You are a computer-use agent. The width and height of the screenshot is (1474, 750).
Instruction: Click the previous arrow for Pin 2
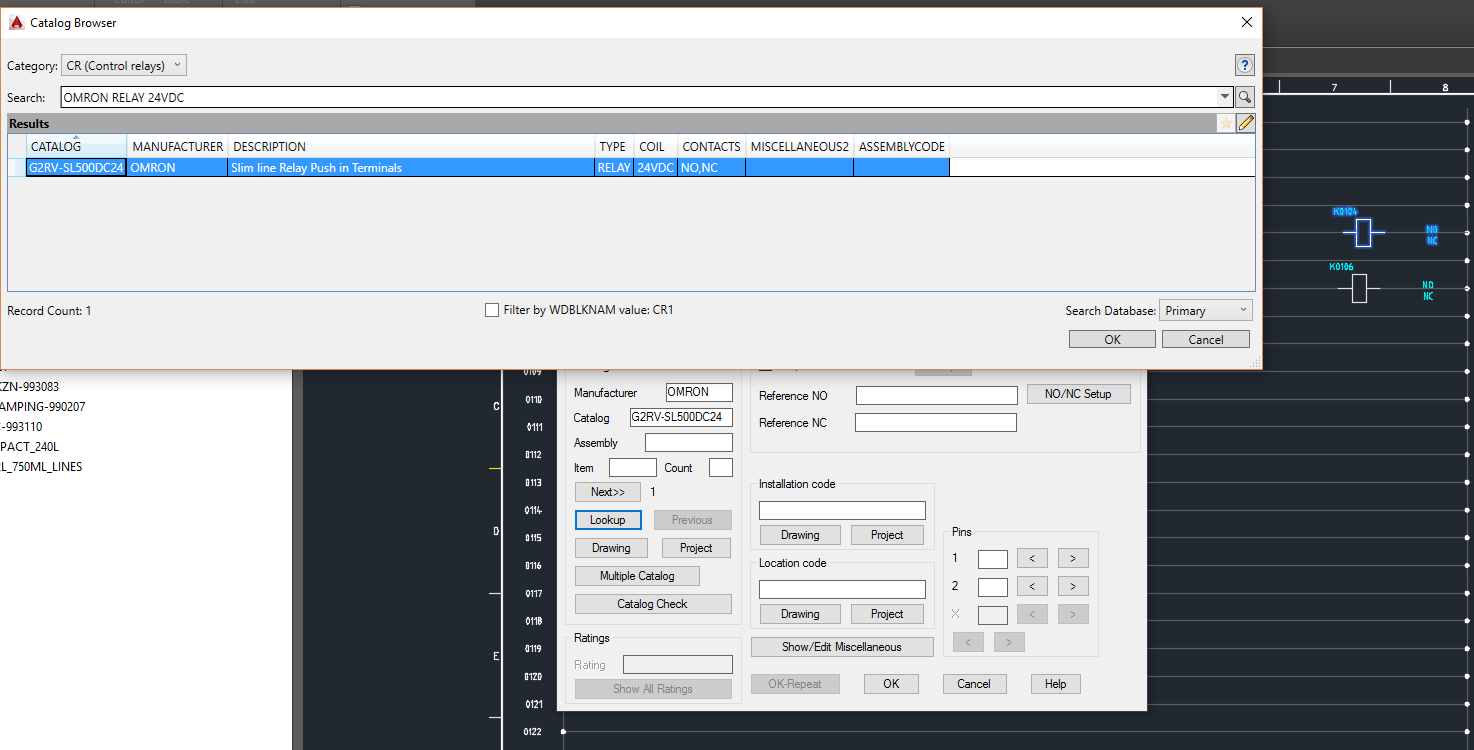click(1032, 587)
